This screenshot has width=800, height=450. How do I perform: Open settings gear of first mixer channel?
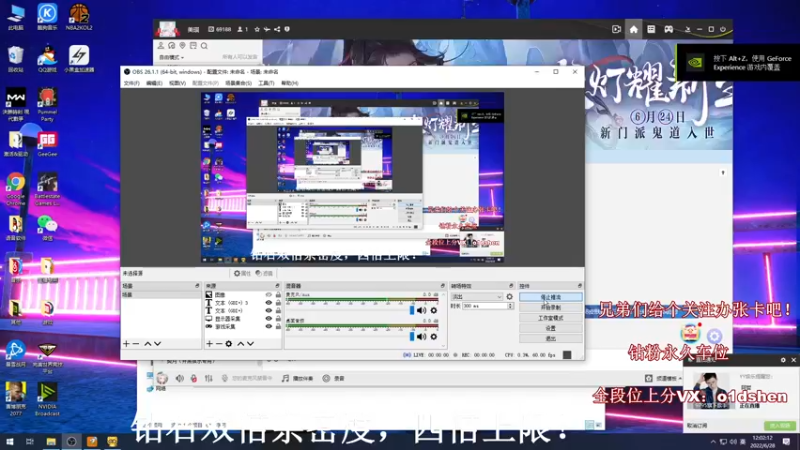pos(434,310)
